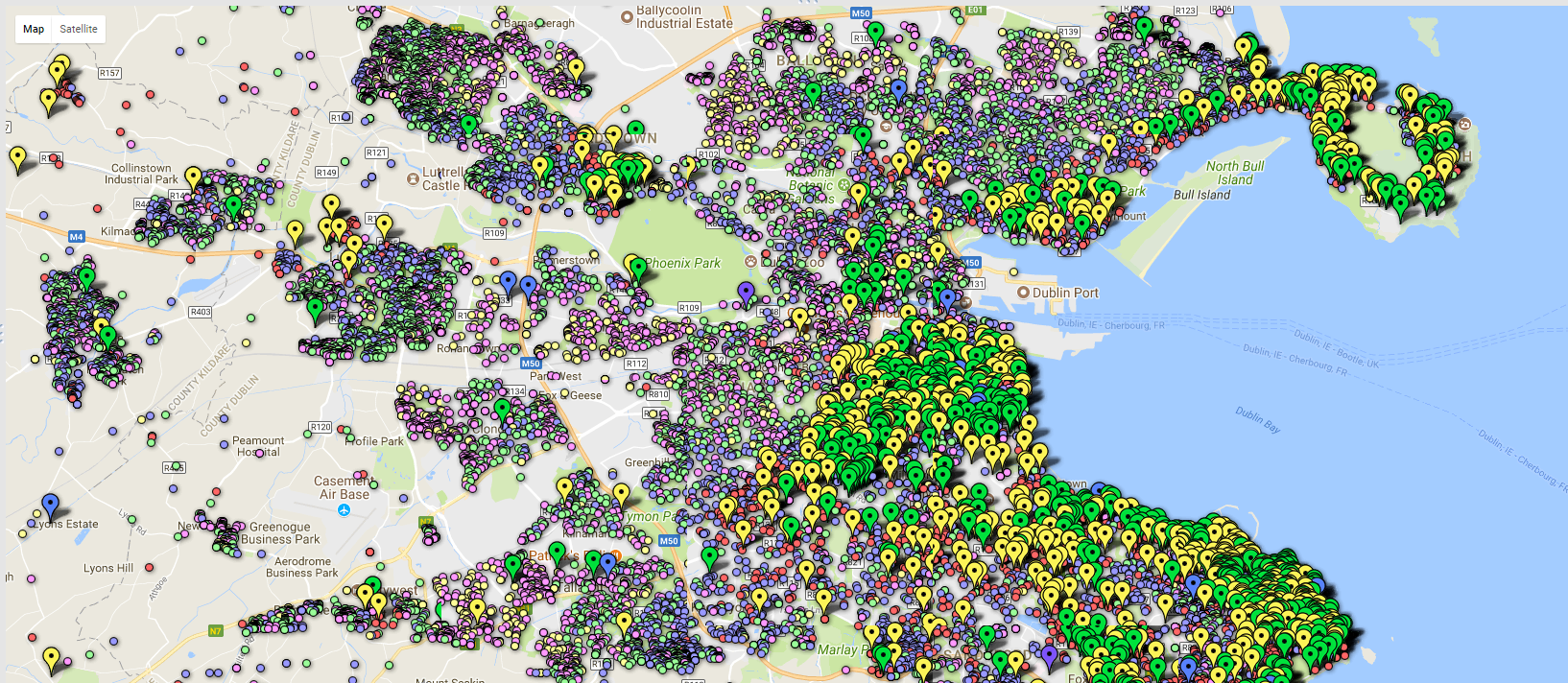Click yellow pin left of Ballycoolin label
This screenshot has height=683, width=1568.
pyautogui.click(x=576, y=68)
